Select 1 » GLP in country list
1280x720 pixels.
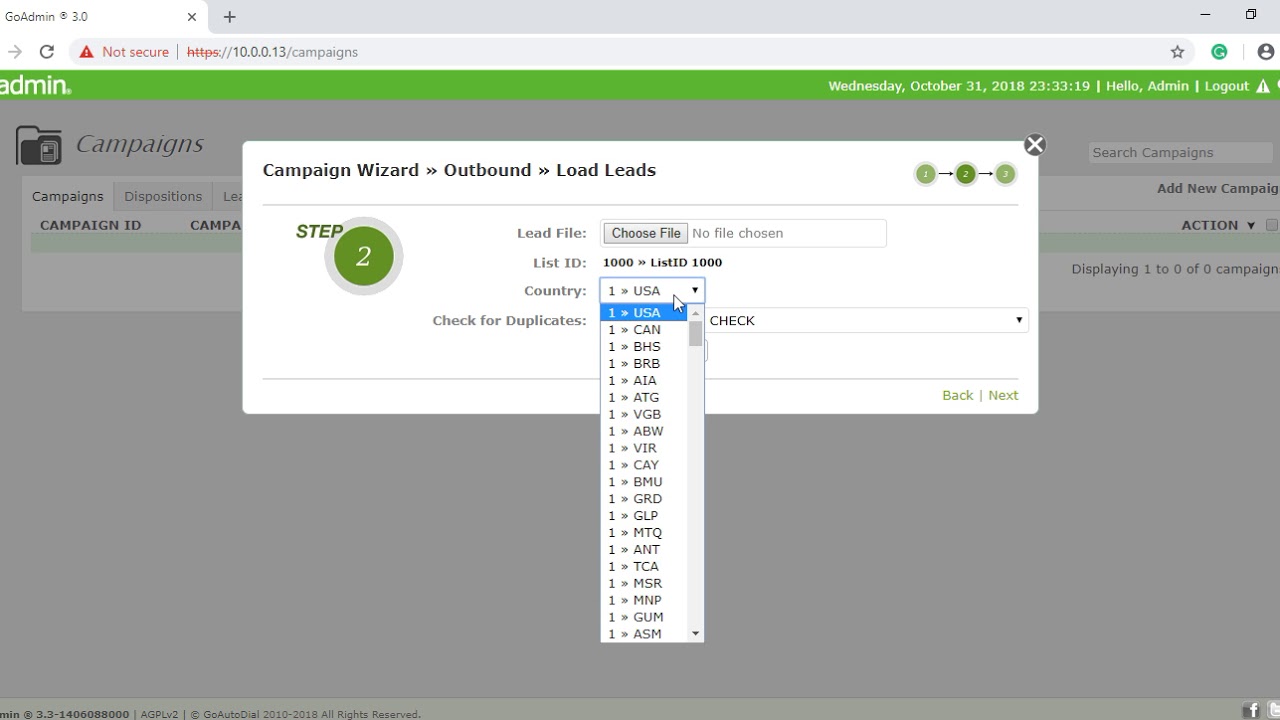point(644,516)
